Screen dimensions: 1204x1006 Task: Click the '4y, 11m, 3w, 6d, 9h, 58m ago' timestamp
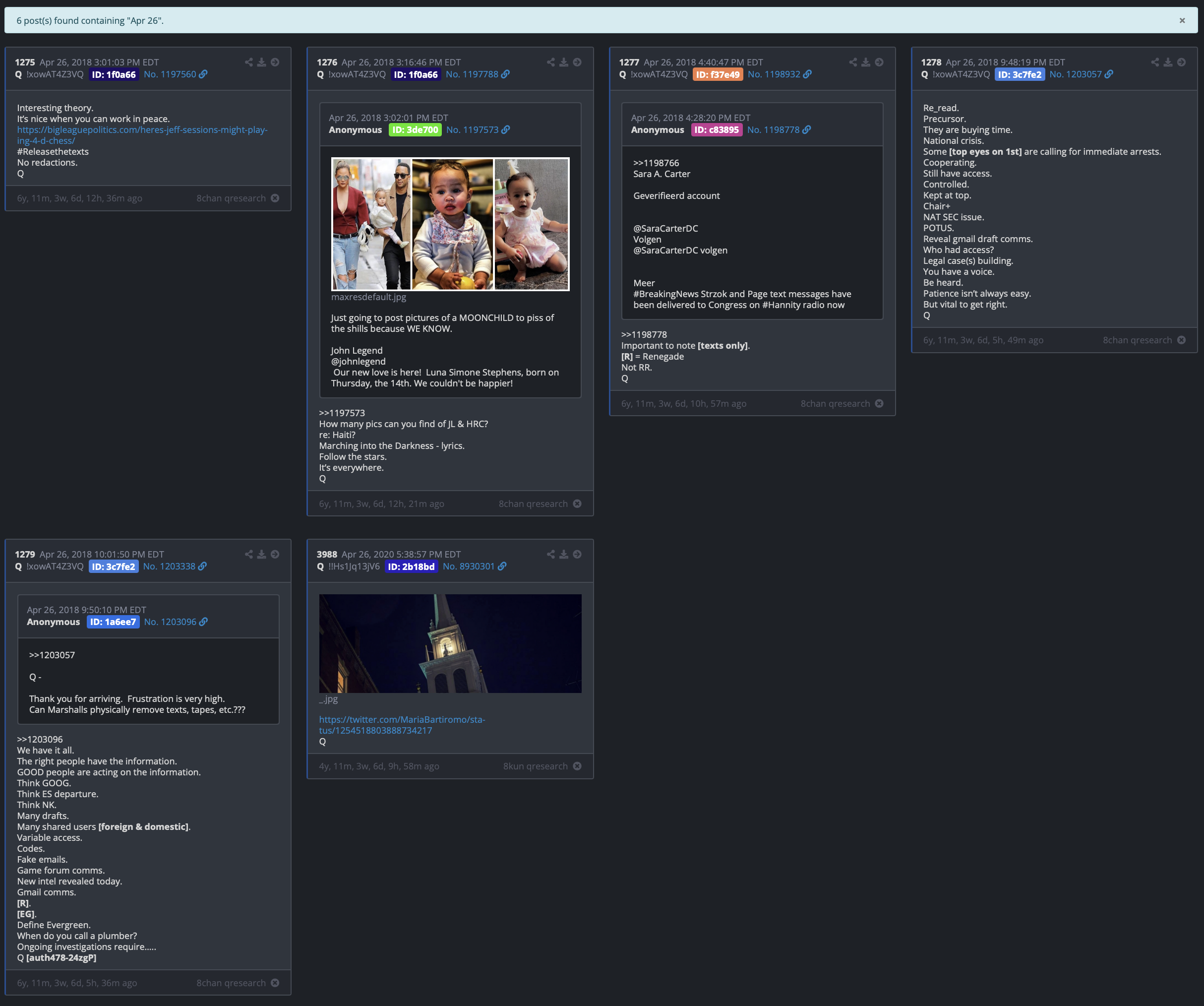pyautogui.click(x=379, y=767)
